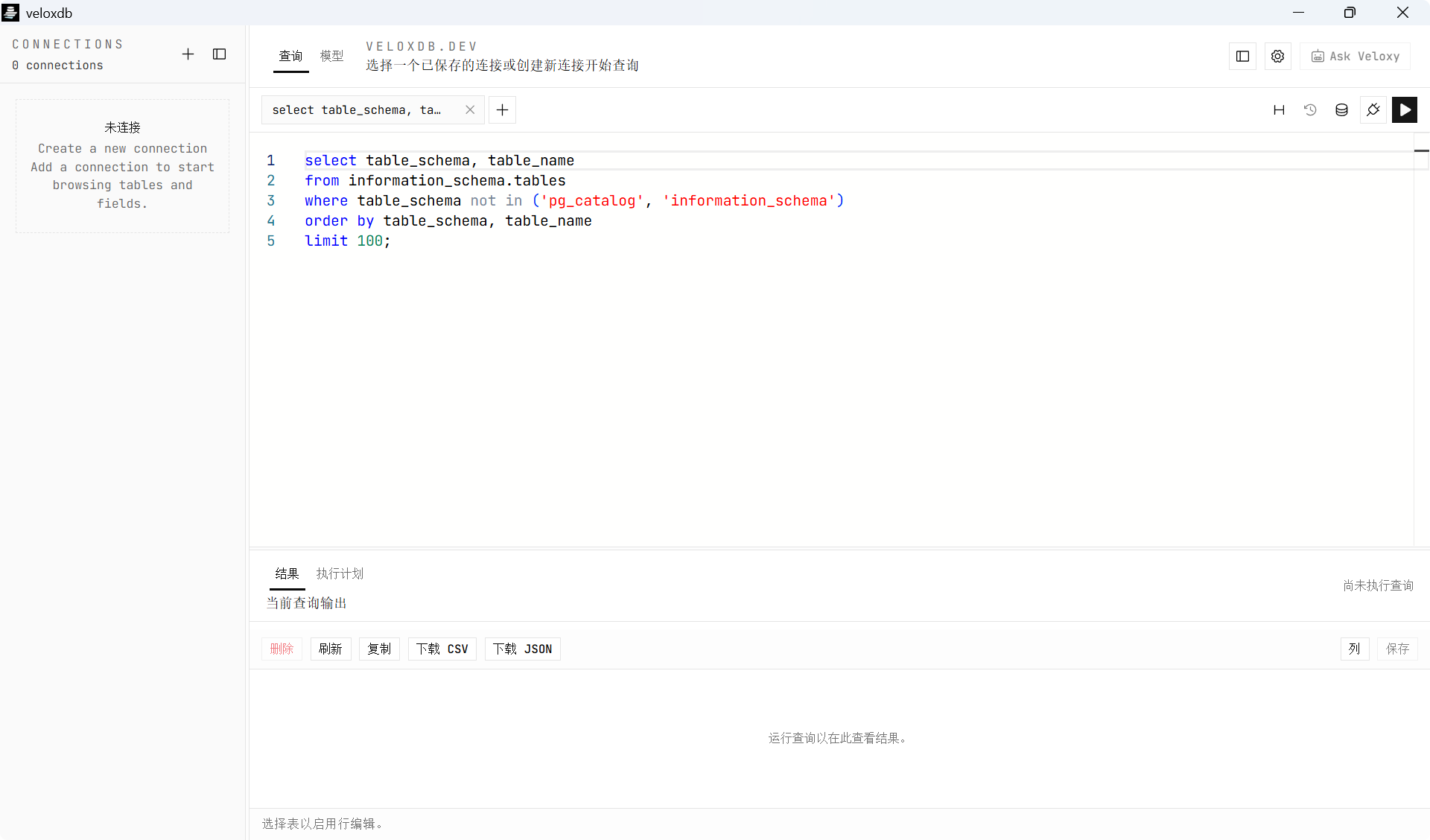Image resolution: width=1430 pixels, height=840 pixels.
Task: Select the 结果 results tab
Action: tap(287, 574)
